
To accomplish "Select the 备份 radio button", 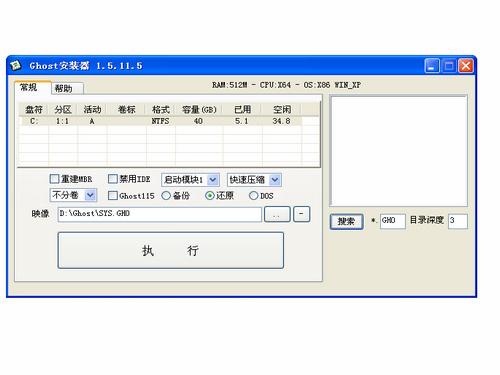I will pyautogui.click(x=166, y=196).
